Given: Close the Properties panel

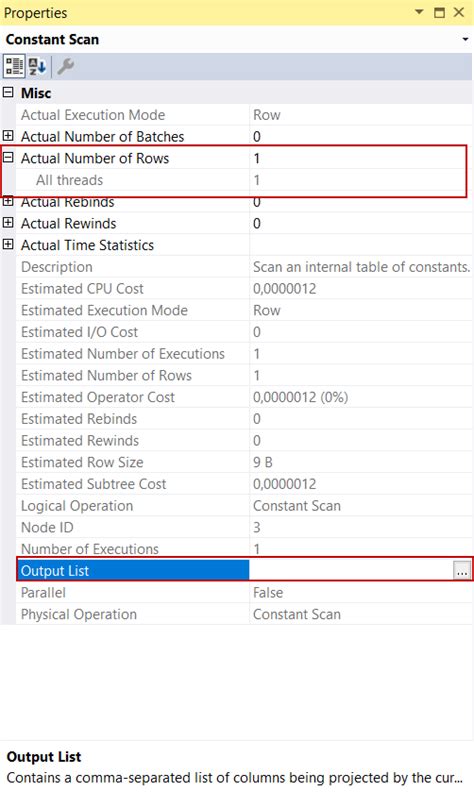Looking at the screenshot, I should tap(459, 12).
